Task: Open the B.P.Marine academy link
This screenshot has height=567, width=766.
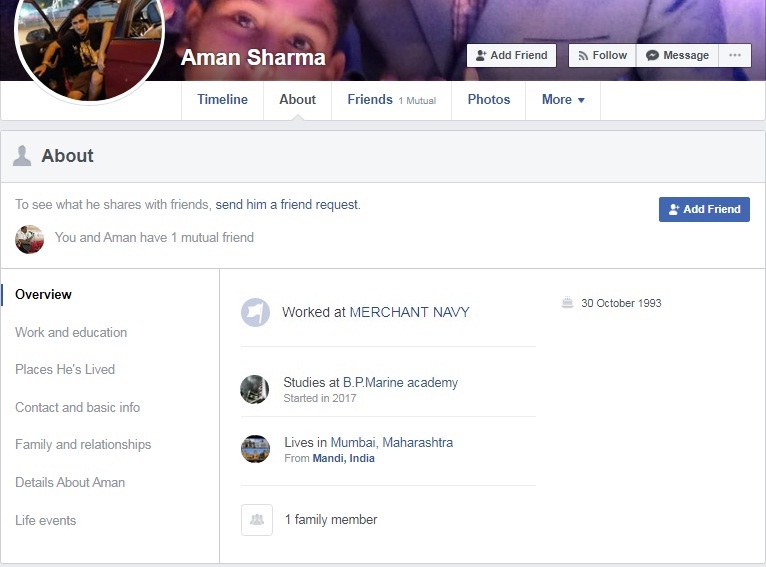Action: pos(401,382)
